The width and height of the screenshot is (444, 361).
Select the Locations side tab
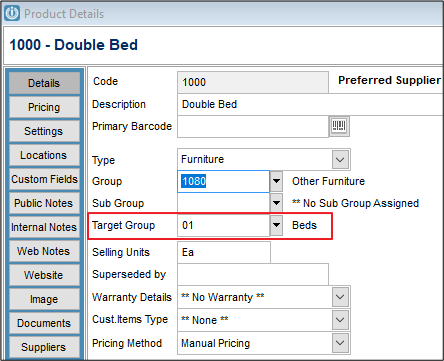pos(44,155)
